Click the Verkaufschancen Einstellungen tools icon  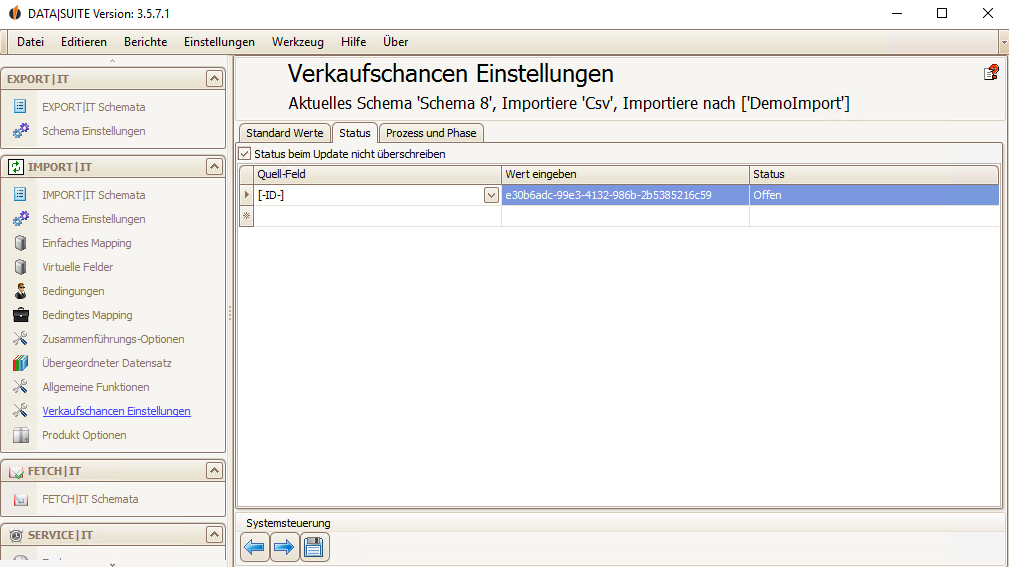point(21,411)
